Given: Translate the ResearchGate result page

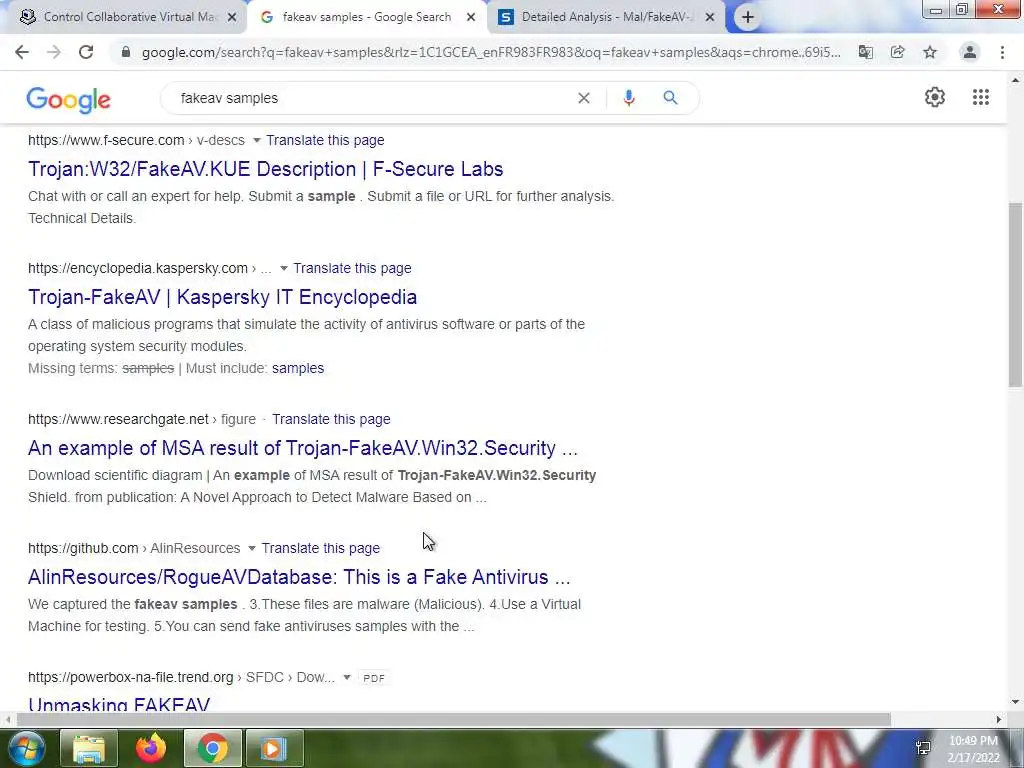Looking at the screenshot, I should pyautogui.click(x=331, y=419).
